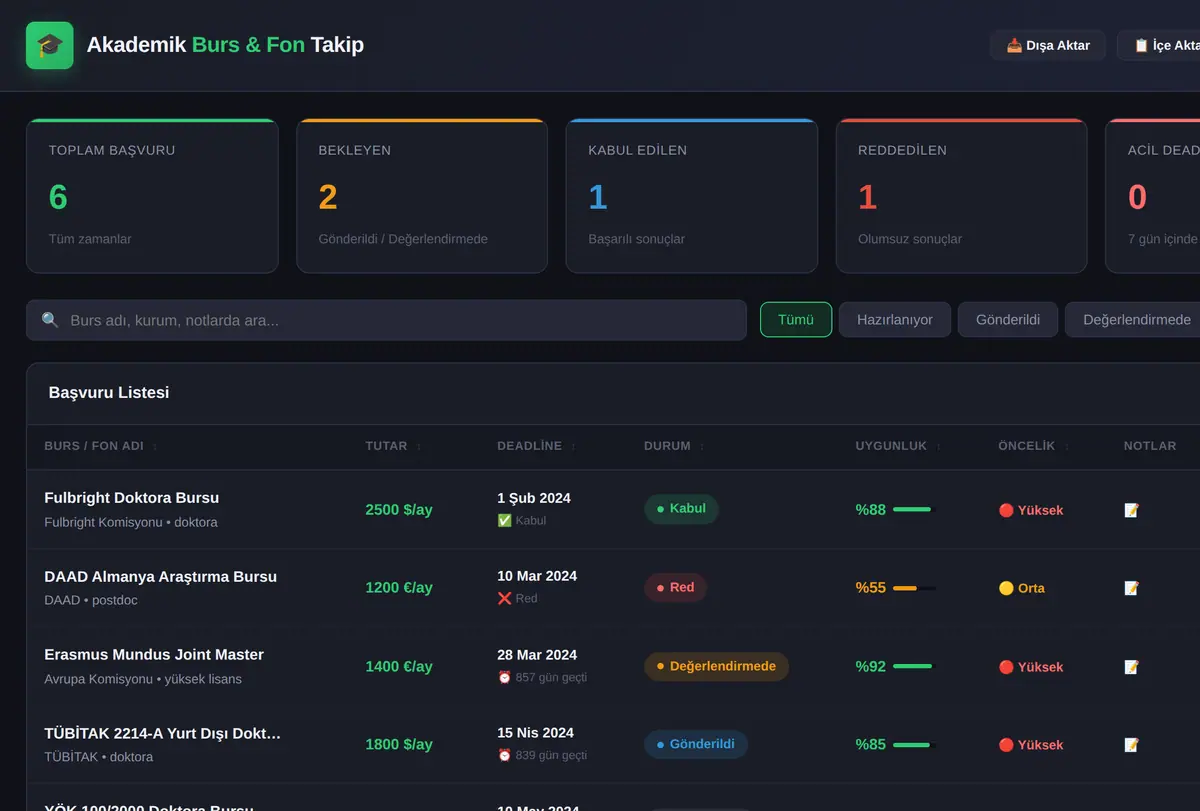Focus the scholarship search input field
1200x811 pixels.
[386, 320]
